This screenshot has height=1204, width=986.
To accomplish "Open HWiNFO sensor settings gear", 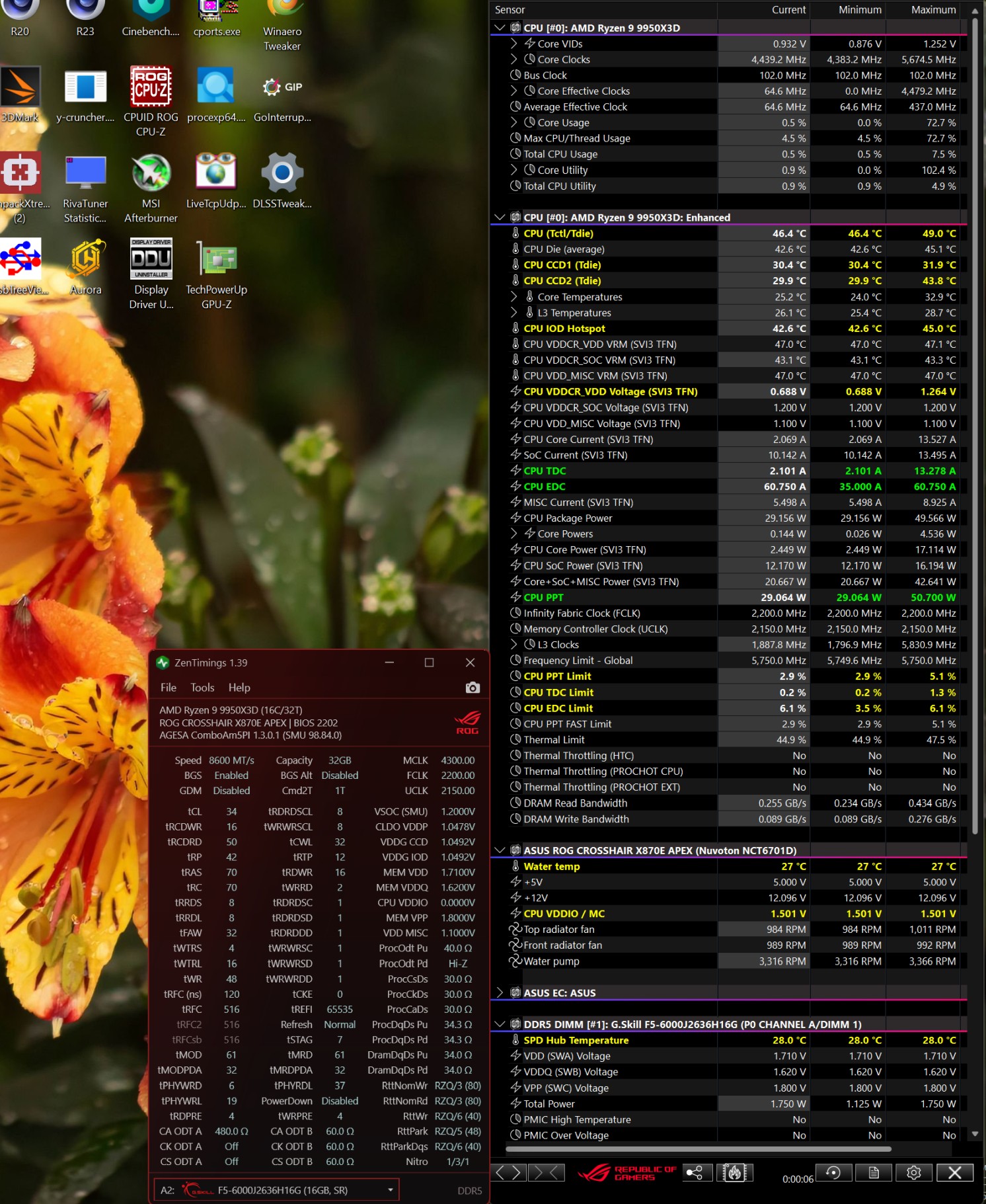I will click(x=914, y=1173).
